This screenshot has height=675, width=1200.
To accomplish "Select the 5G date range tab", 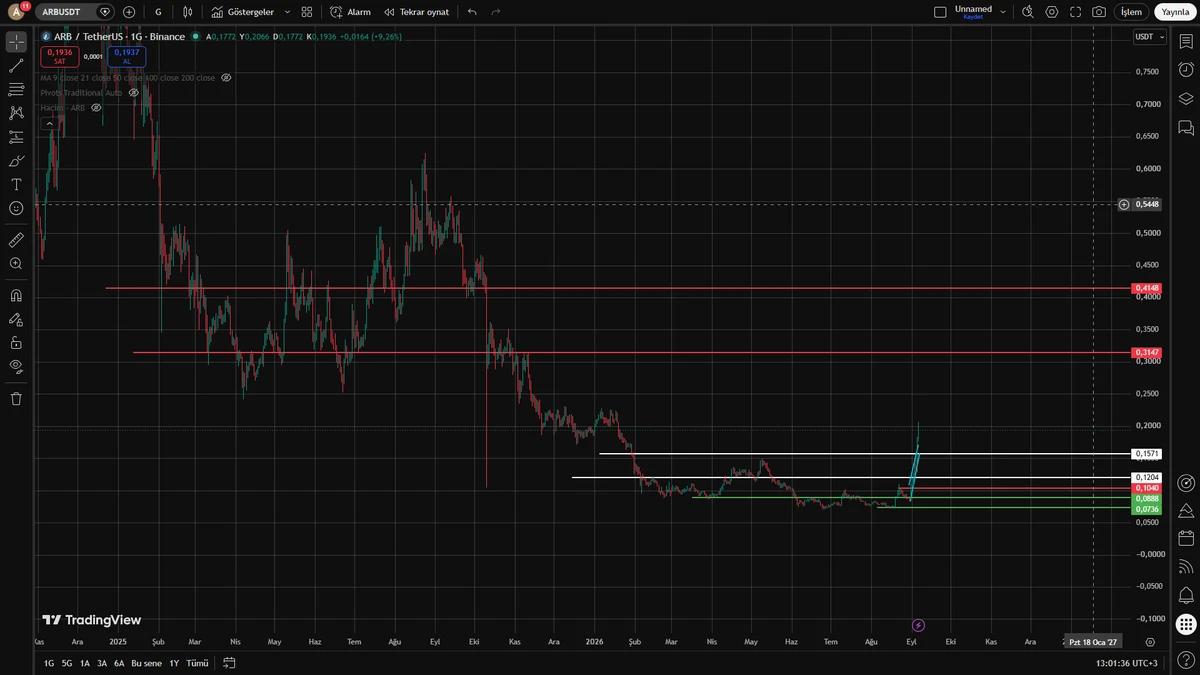I will 67,663.
